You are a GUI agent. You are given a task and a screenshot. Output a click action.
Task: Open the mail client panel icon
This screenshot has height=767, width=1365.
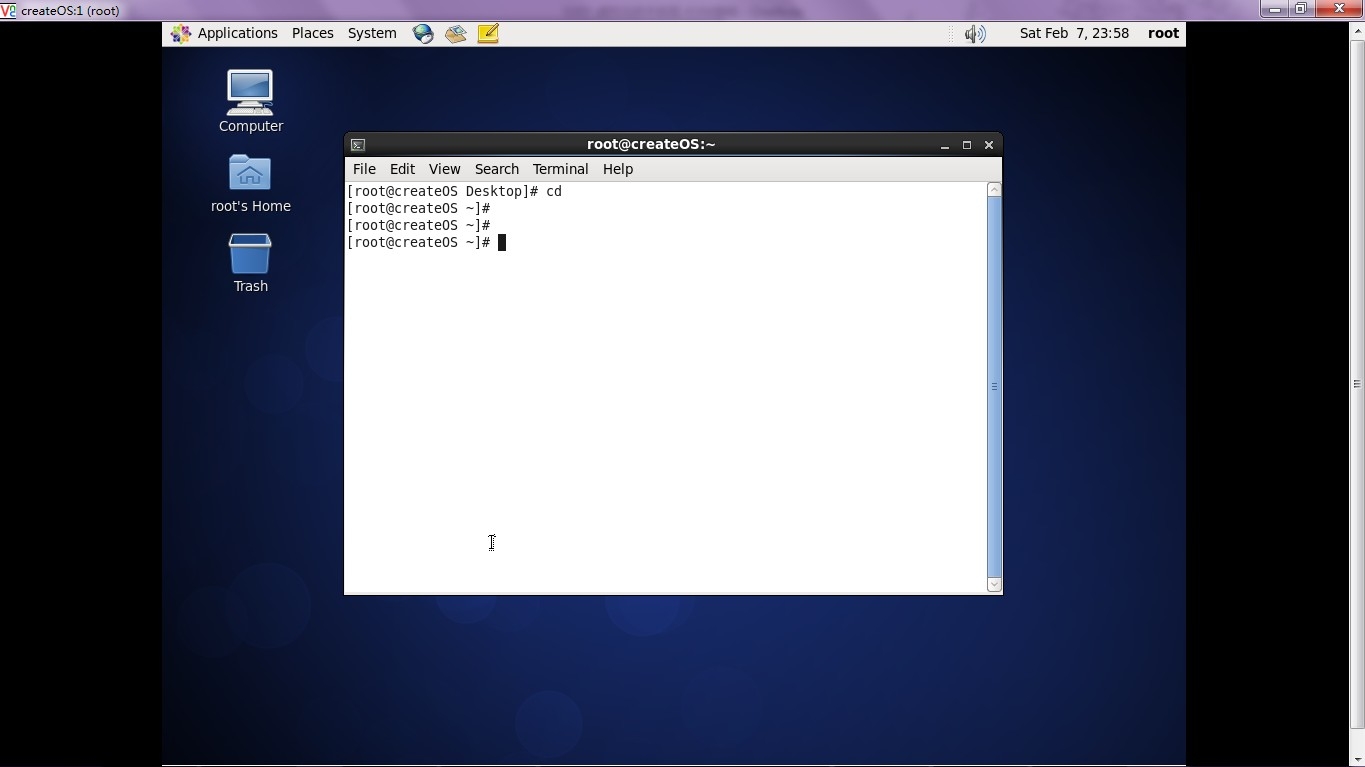pos(456,33)
